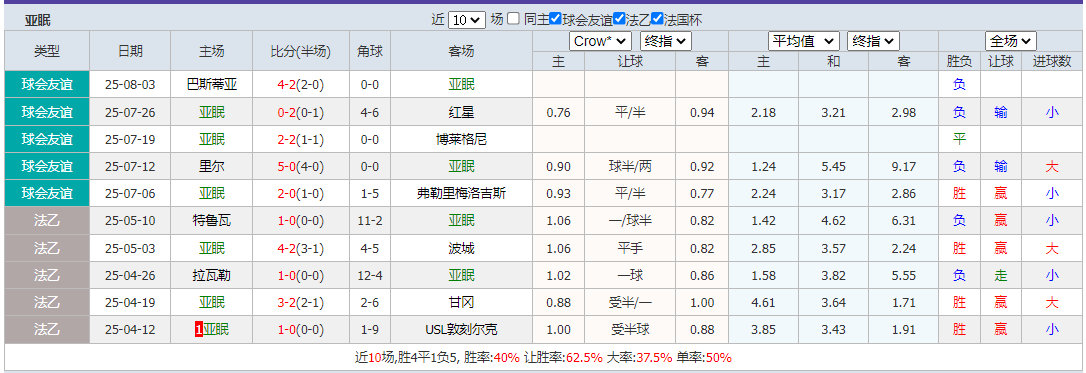
Task: Click the score 1-0 for 拉瓦勒 match
Action: [287, 275]
